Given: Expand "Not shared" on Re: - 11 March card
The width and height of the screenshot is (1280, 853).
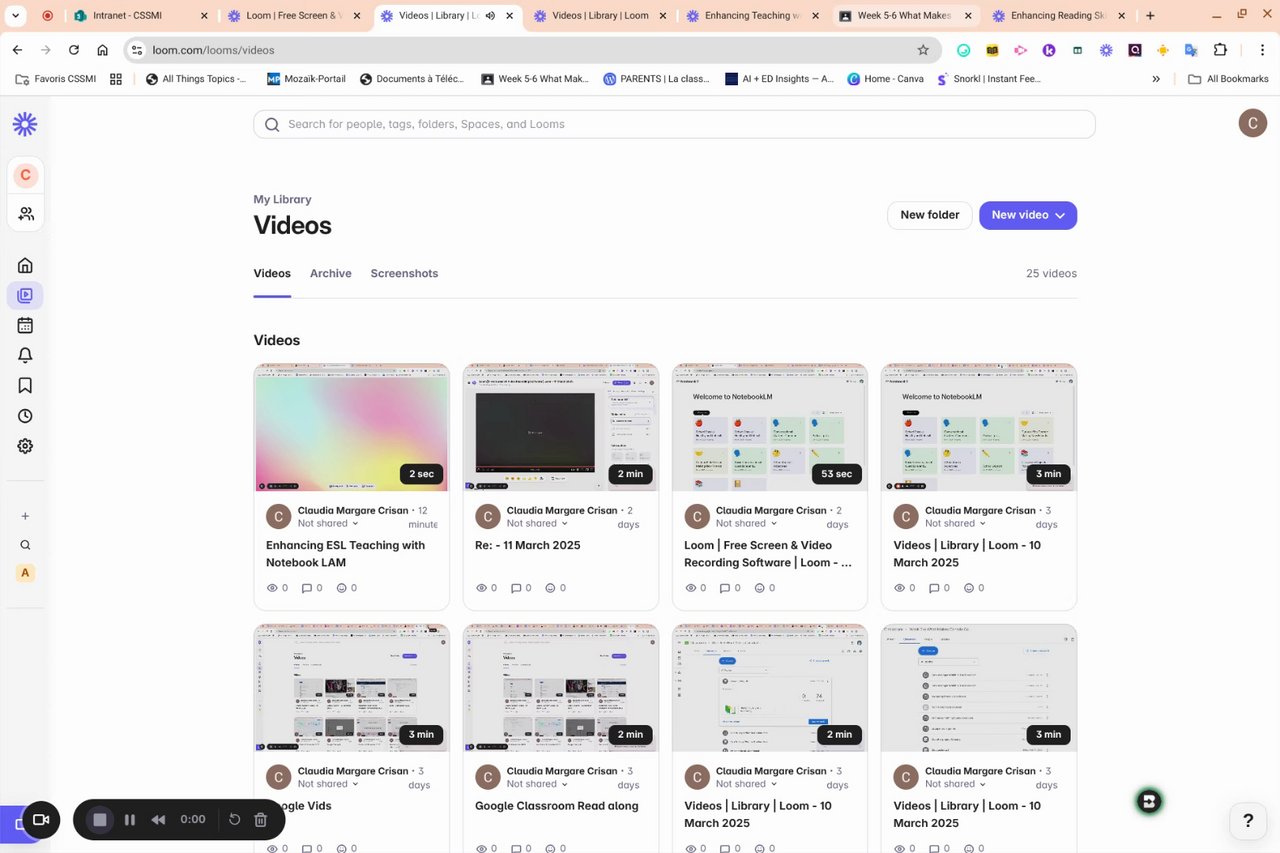Looking at the screenshot, I should click(x=537, y=523).
